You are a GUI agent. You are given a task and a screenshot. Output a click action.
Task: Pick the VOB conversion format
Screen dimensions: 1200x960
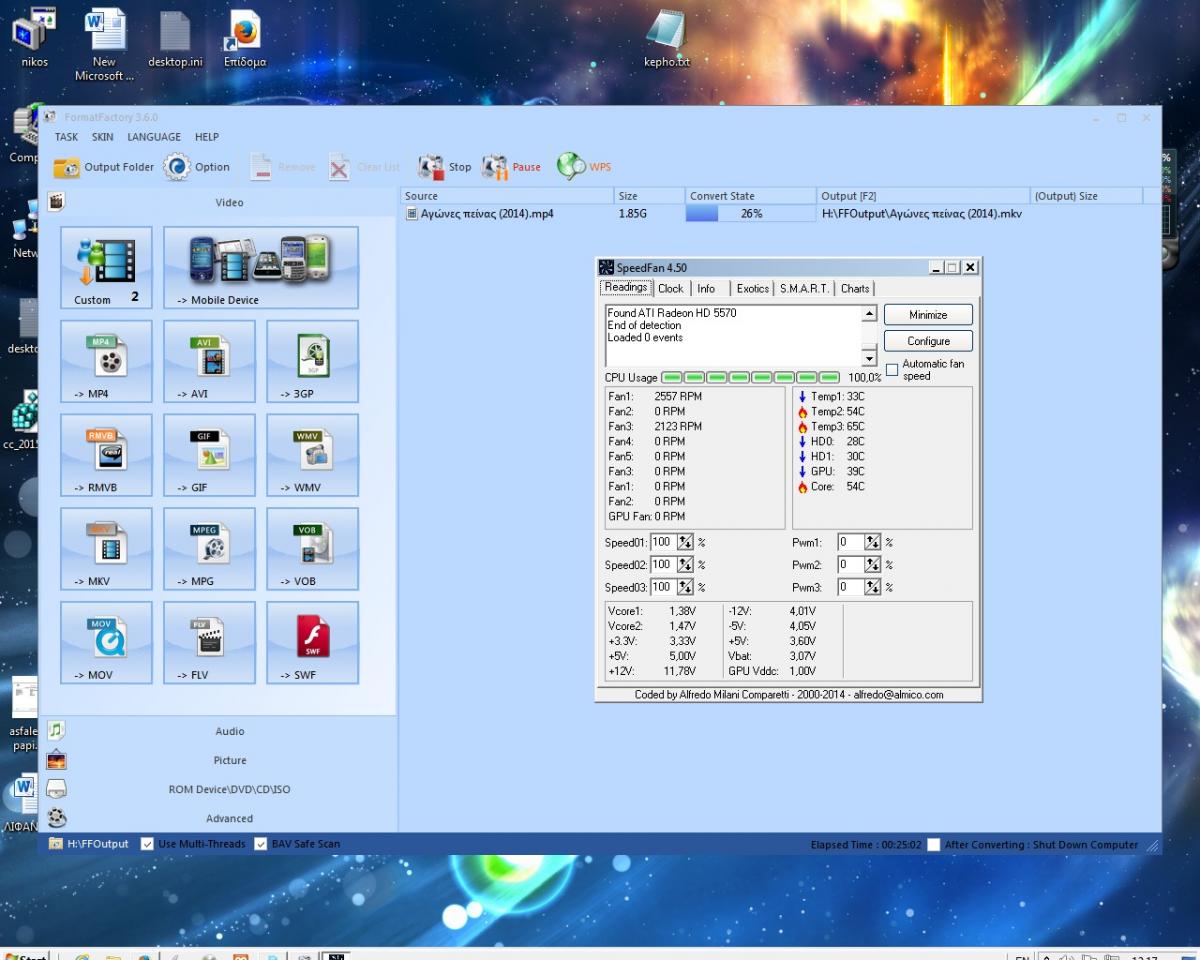(x=312, y=549)
